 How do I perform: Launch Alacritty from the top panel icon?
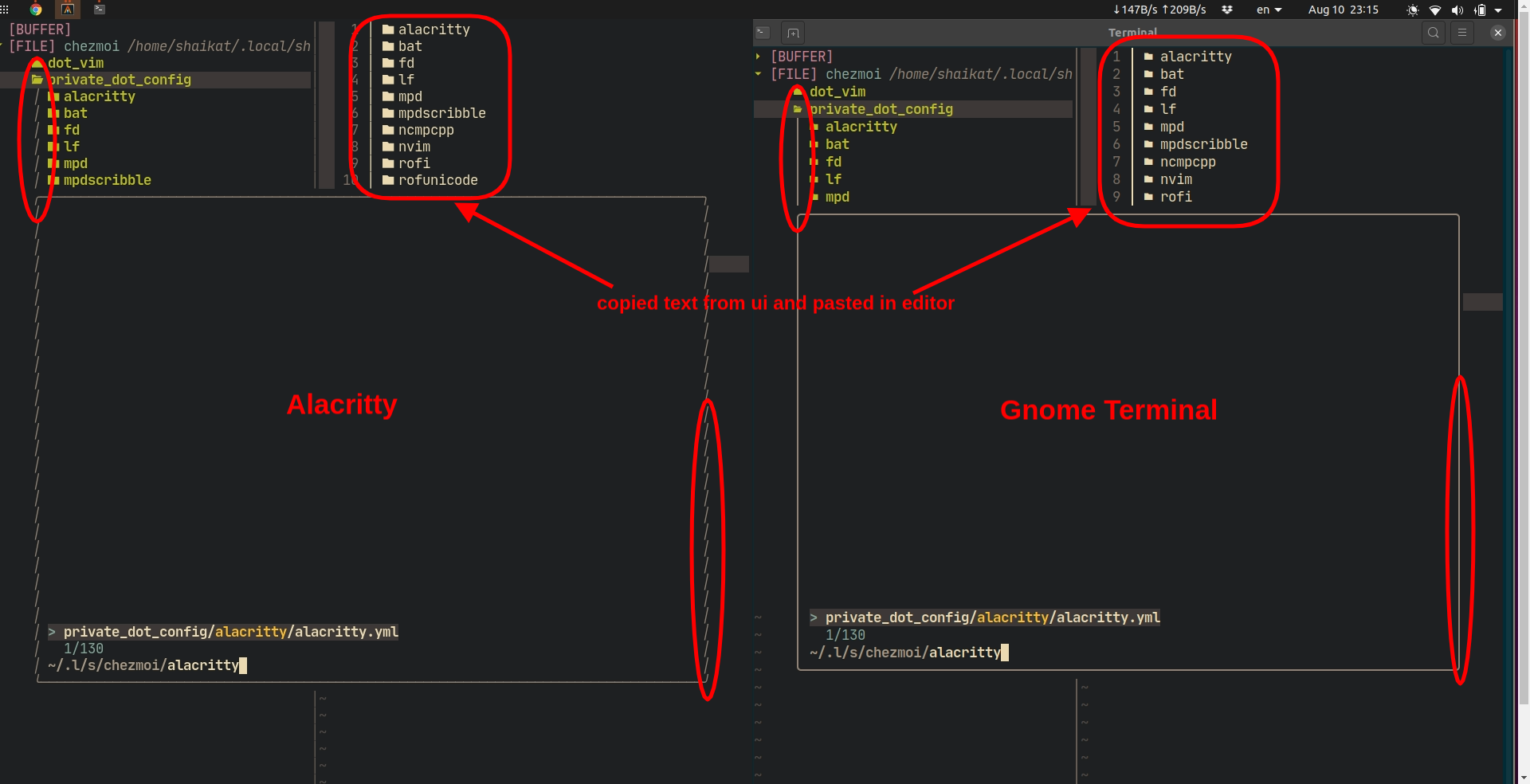coord(68,10)
